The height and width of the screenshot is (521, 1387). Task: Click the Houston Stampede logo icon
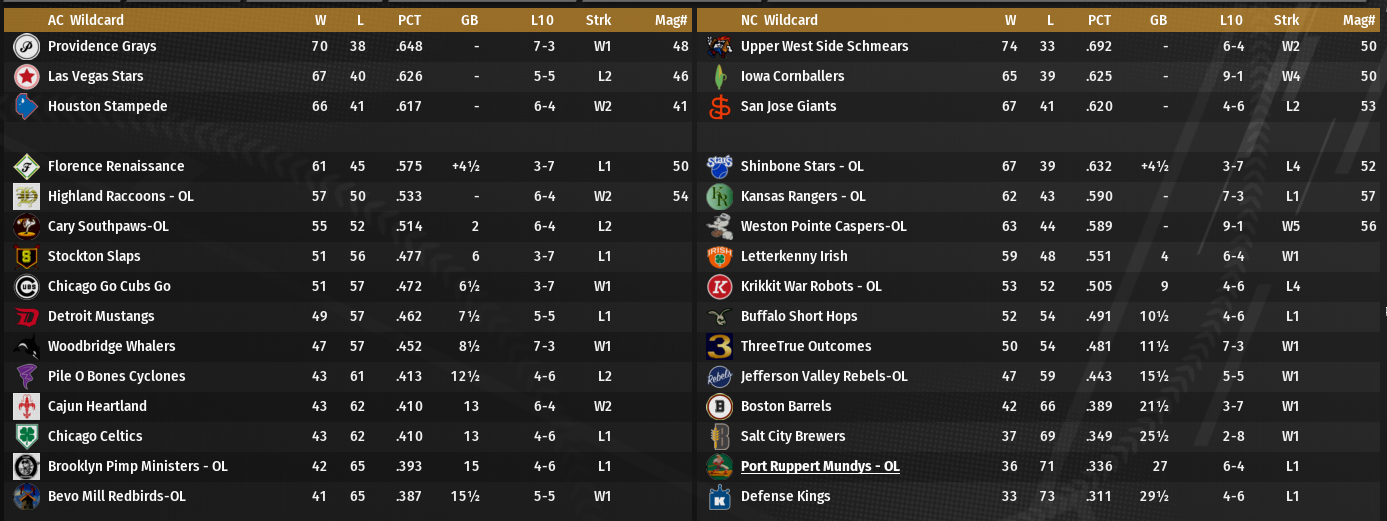pyautogui.click(x=27, y=106)
